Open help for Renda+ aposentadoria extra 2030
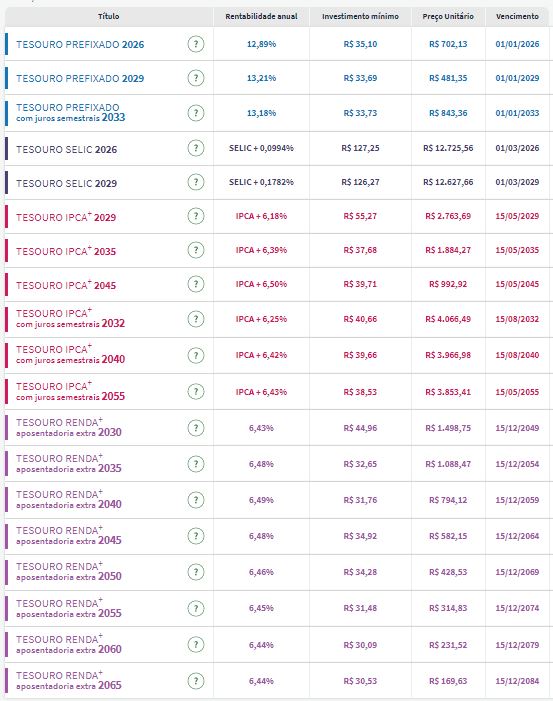The image size is (553, 701). (196, 428)
